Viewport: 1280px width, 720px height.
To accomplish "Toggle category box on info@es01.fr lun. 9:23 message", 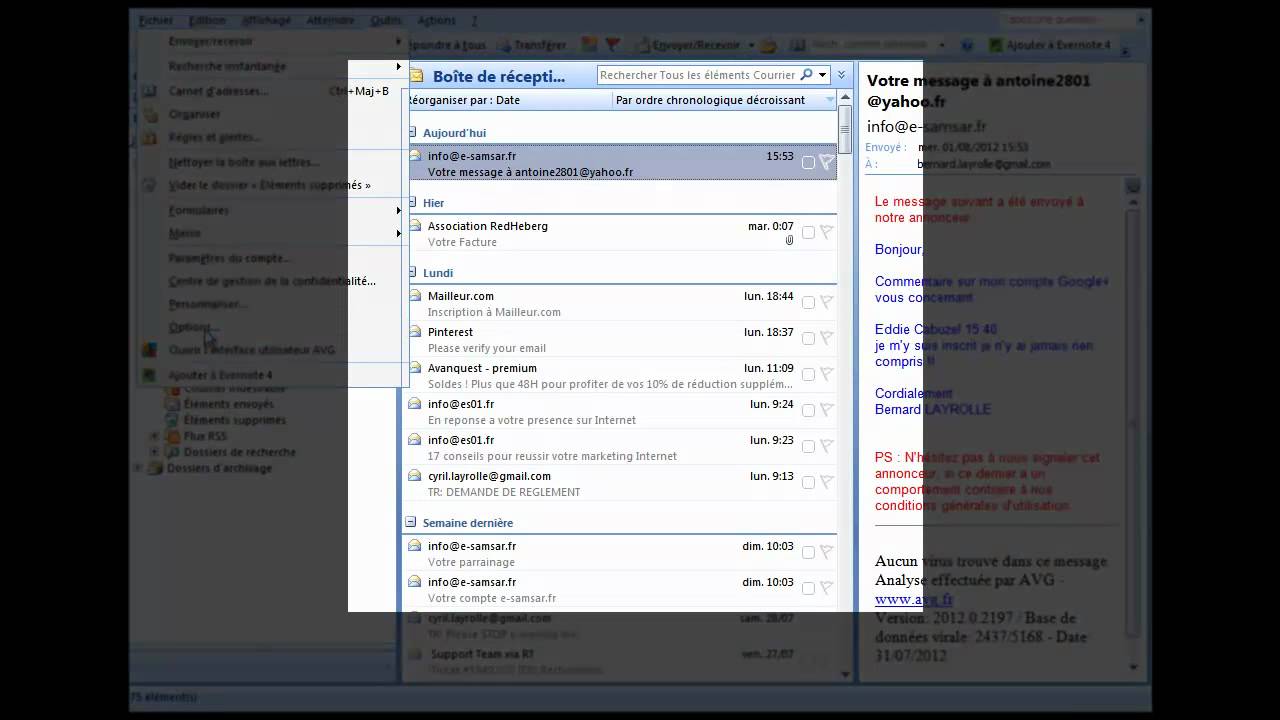I will [x=808, y=447].
